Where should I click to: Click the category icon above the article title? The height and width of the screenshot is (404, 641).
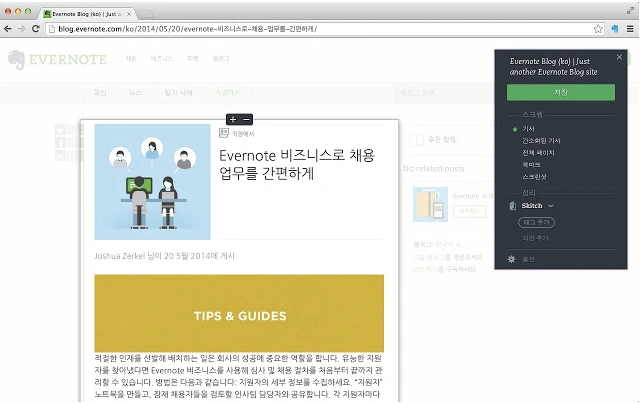(x=224, y=133)
